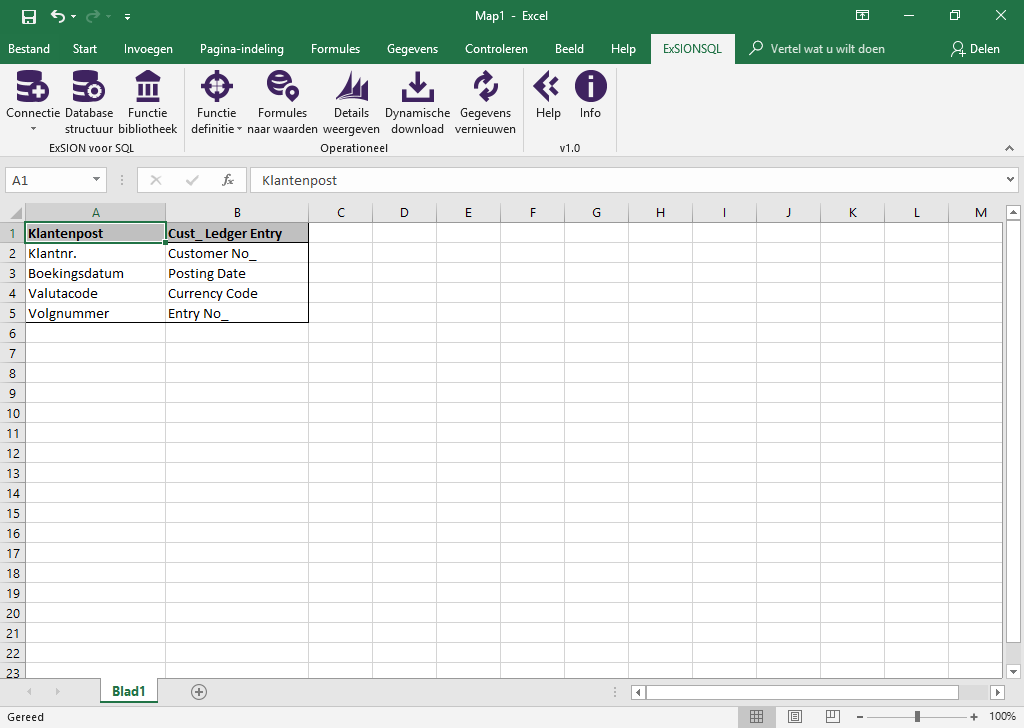Screen dimensions: 1024x728
Task: Open the Name Box dropdown arrow
Action: pos(96,180)
